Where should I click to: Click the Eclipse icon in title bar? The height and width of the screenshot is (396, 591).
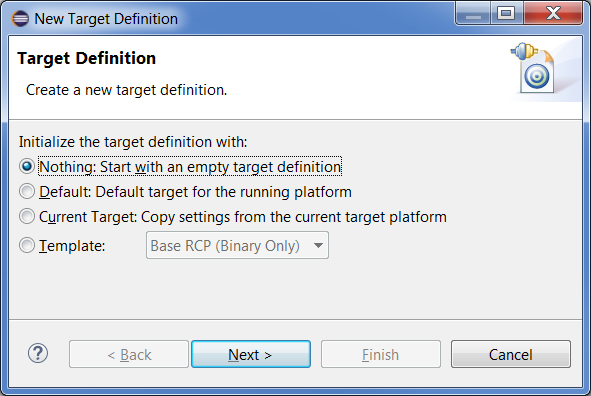pyautogui.click(x=20, y=18)
